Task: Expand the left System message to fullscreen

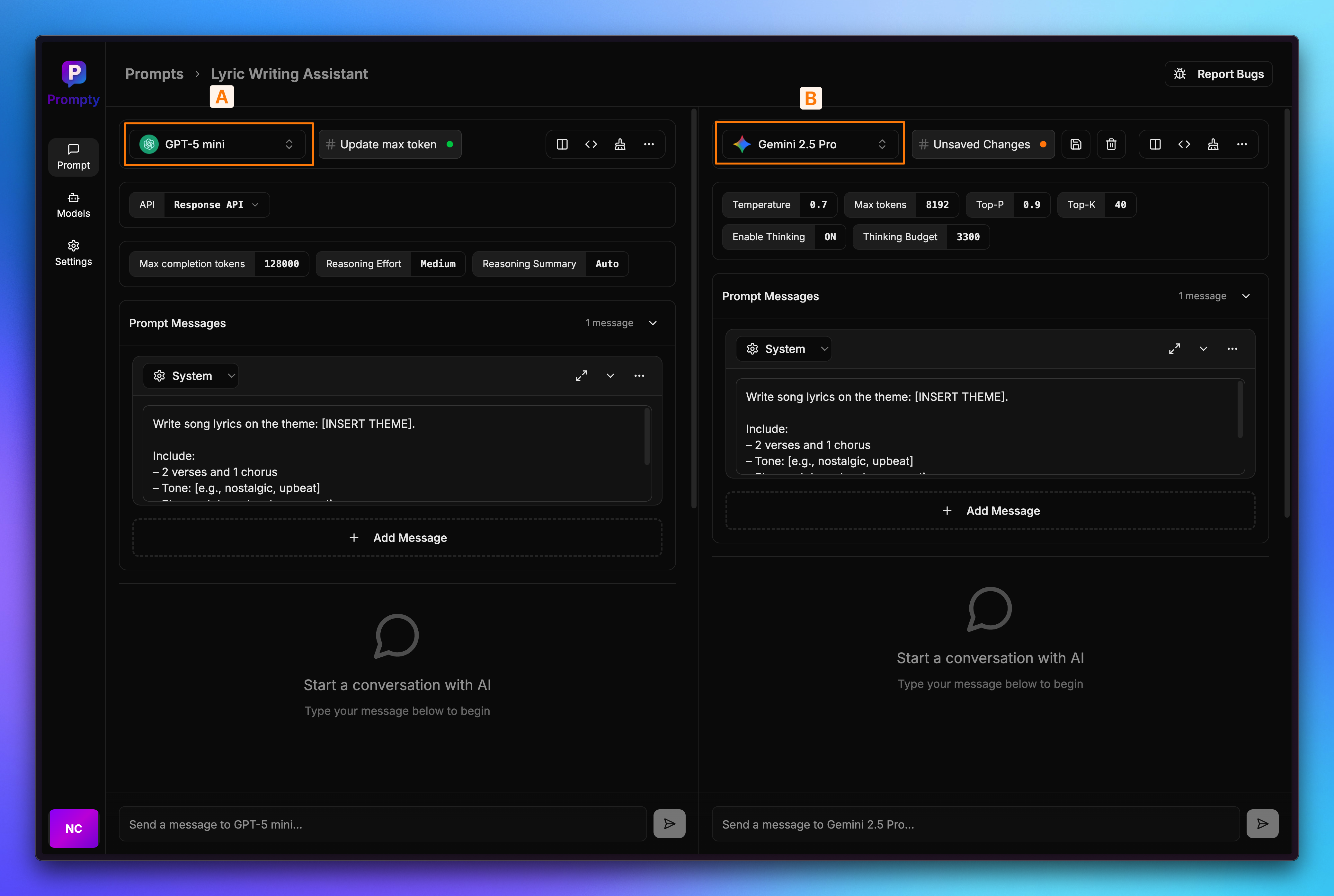Action: (581, 376)
